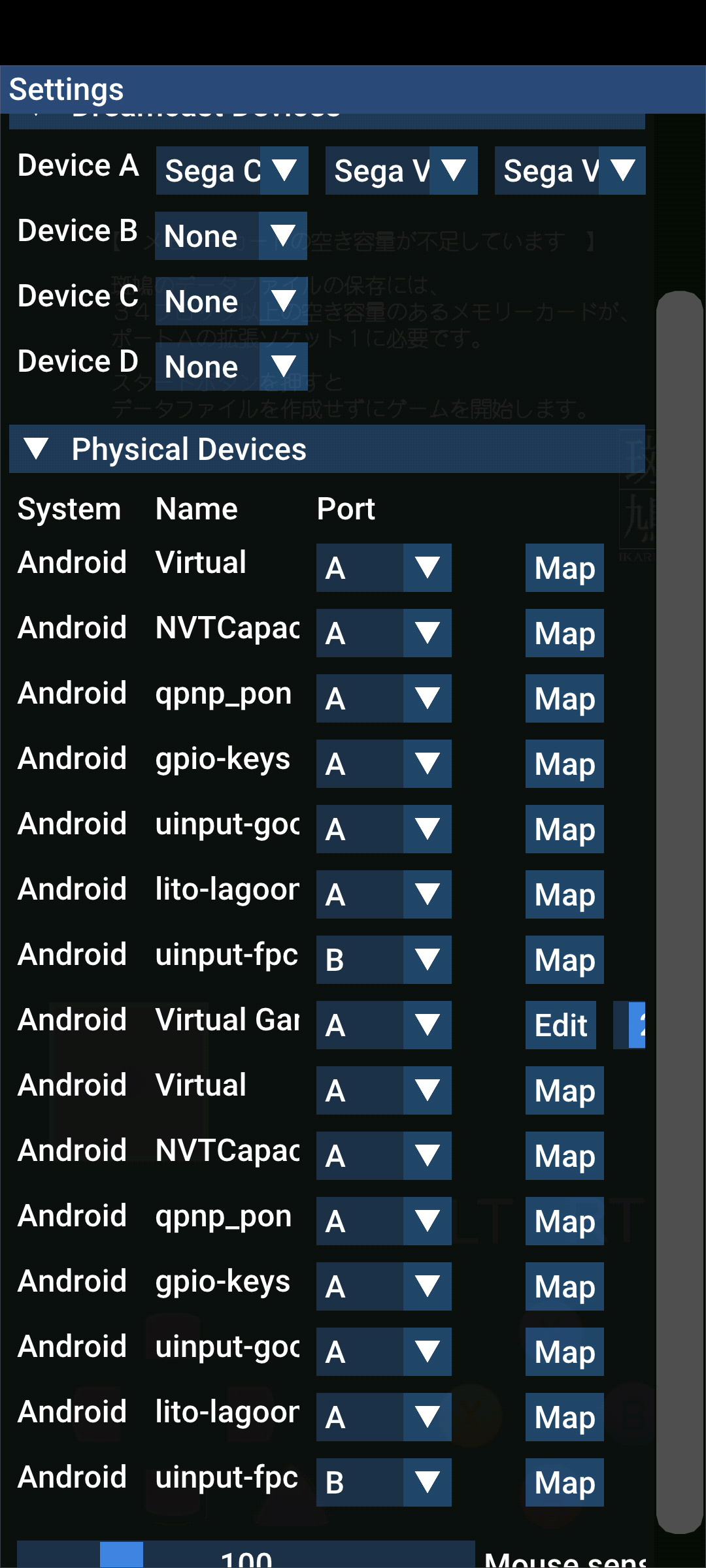Open the port dropdown for the Virtual Gamepad

click(384, 1025)
